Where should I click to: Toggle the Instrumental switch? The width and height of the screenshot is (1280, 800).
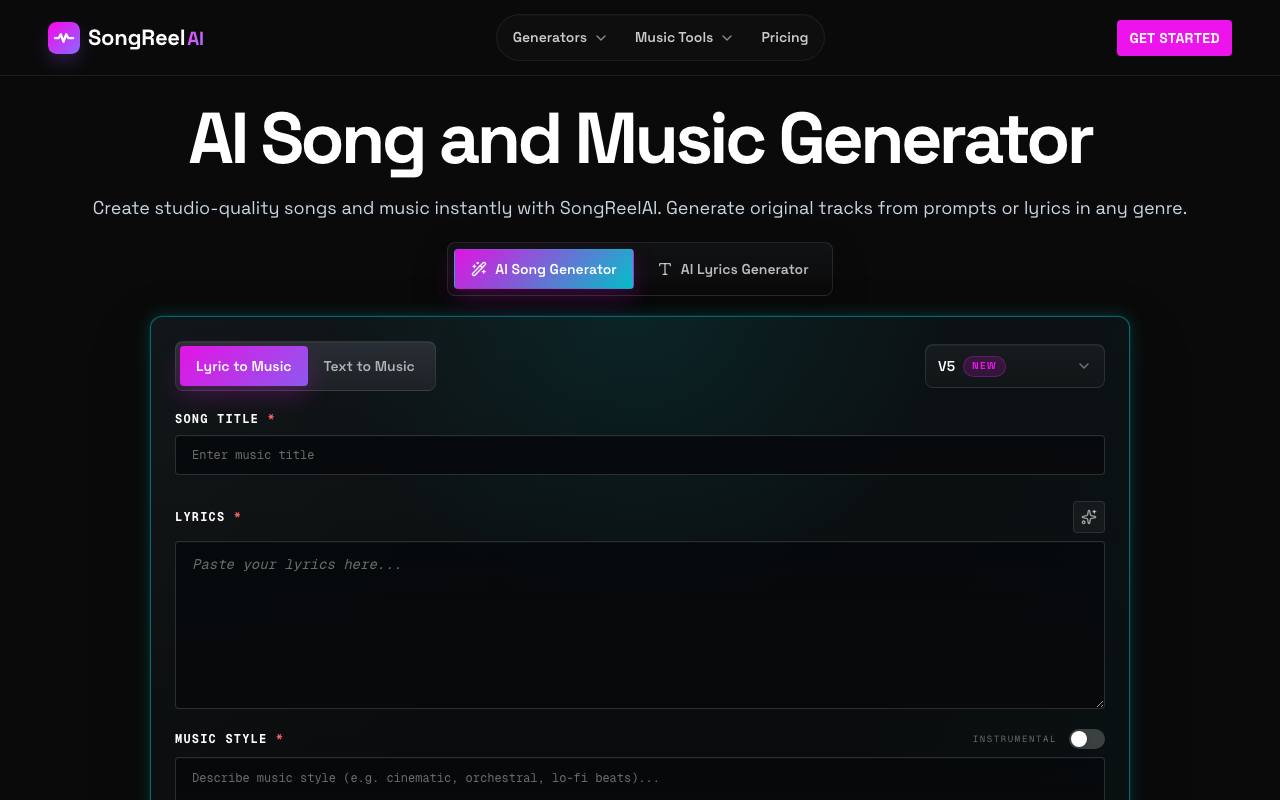(1087, 739)
